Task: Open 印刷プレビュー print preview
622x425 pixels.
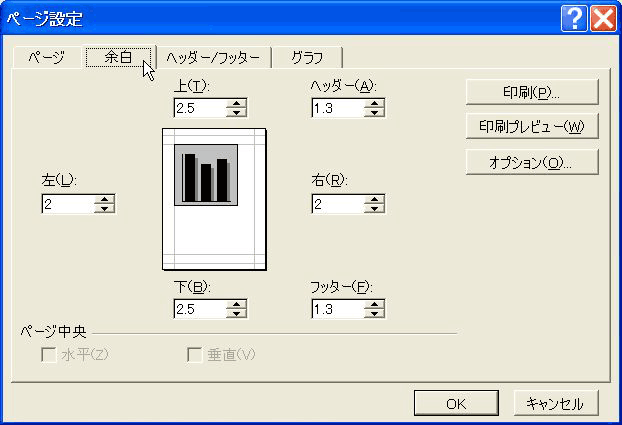Action: pyautogui.click(x=531, y=127)
